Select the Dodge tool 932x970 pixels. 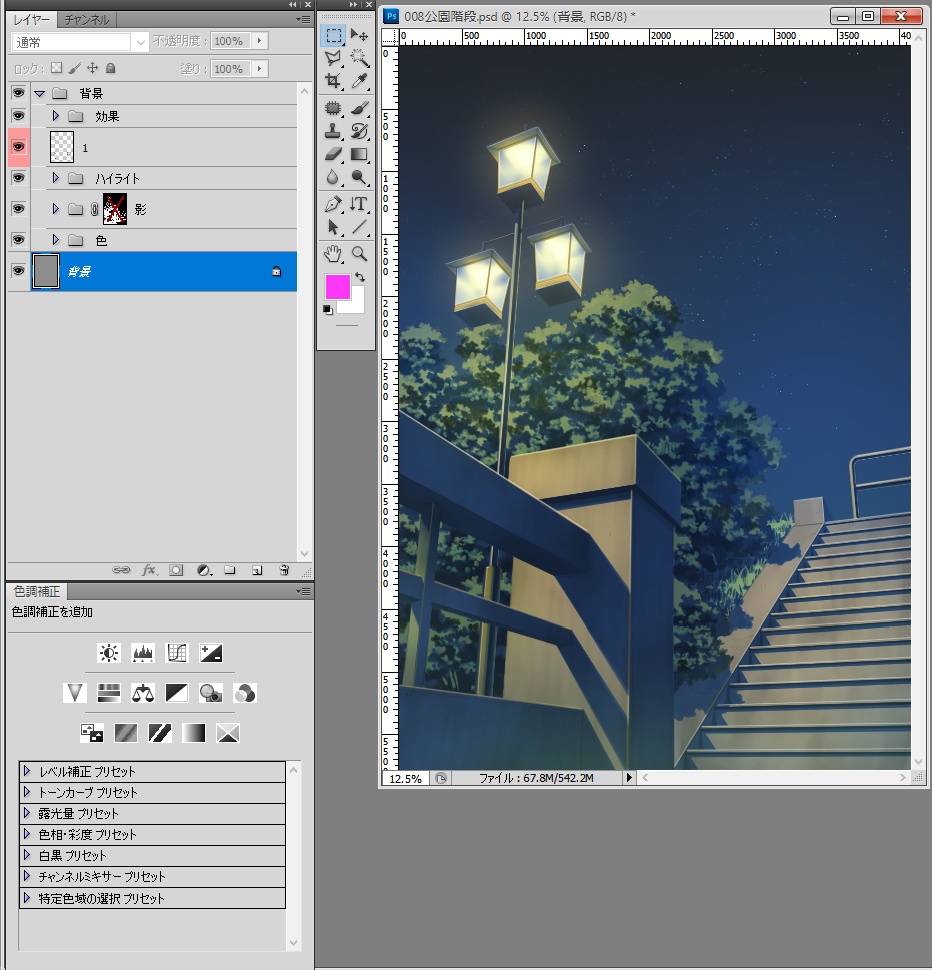pyautogui.click(x=359, y=178)
